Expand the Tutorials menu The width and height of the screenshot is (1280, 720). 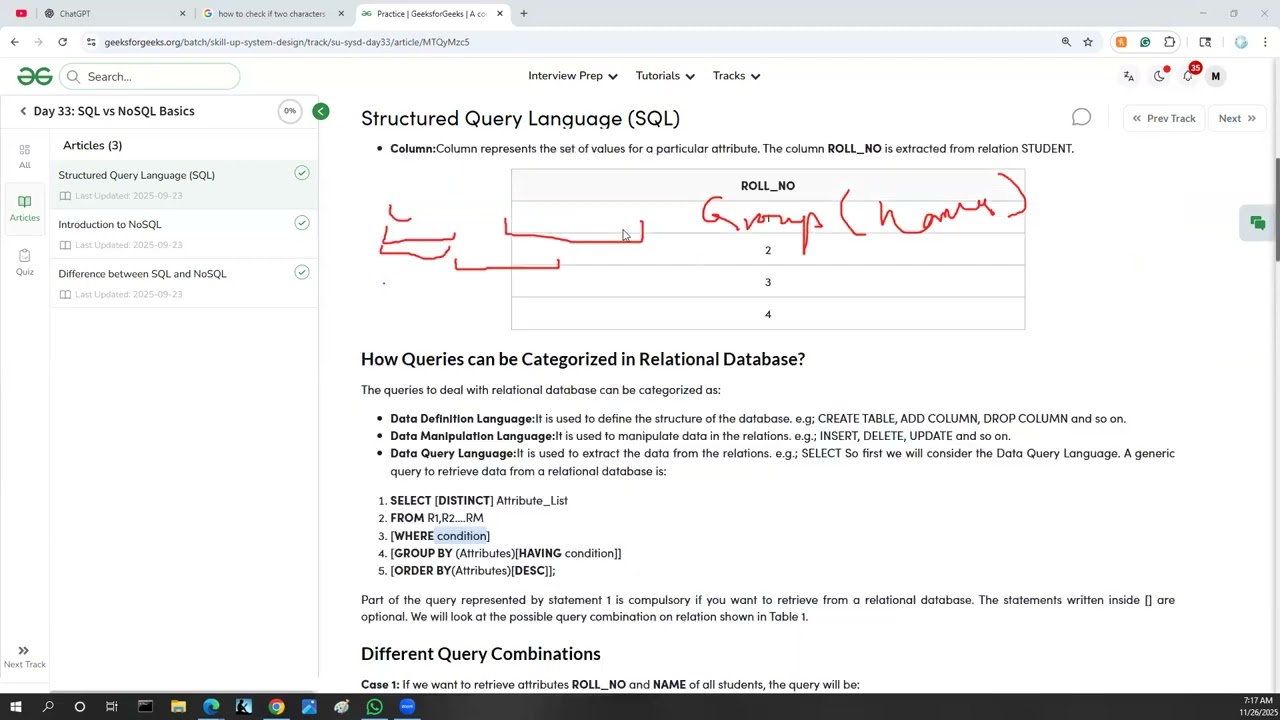665,76
